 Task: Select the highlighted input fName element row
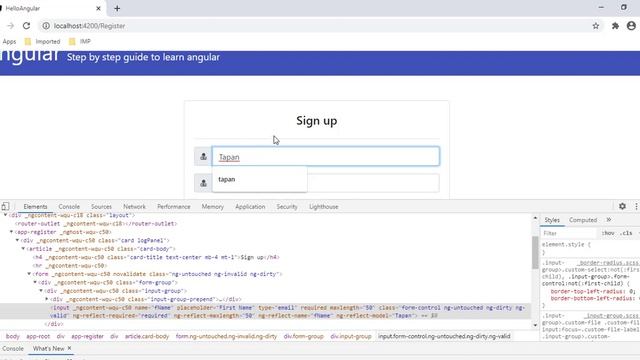coord(265,311)
